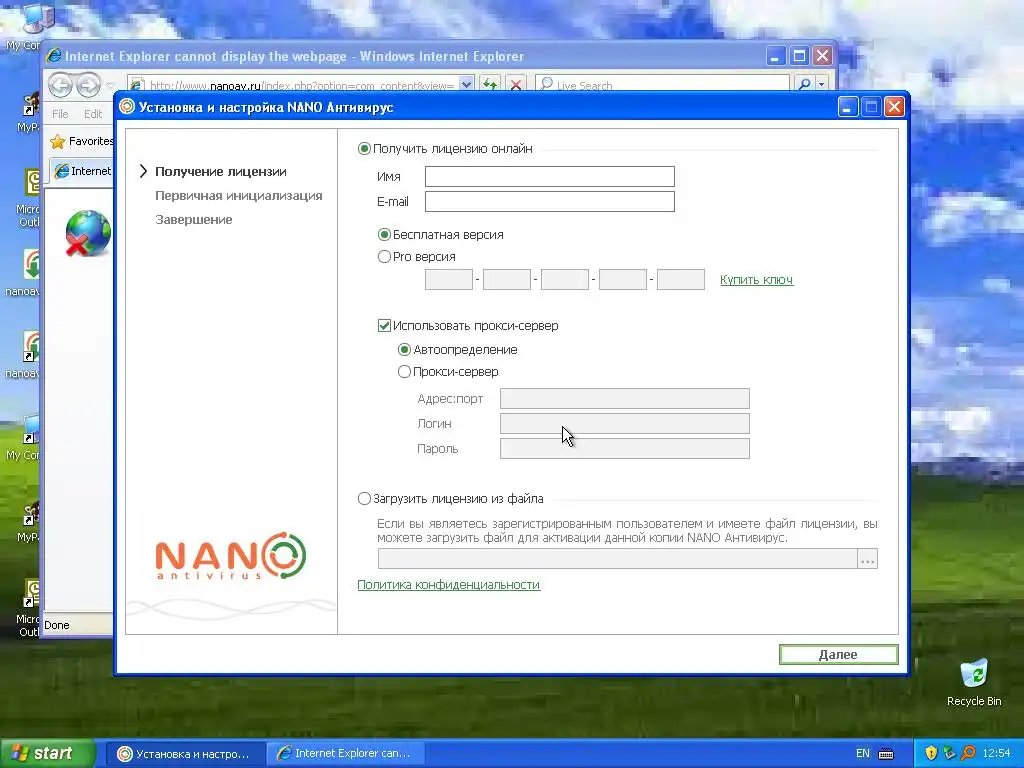1024x768 pixels.
Task: Close the NANO Antivirus setup window
Action: 894,106
